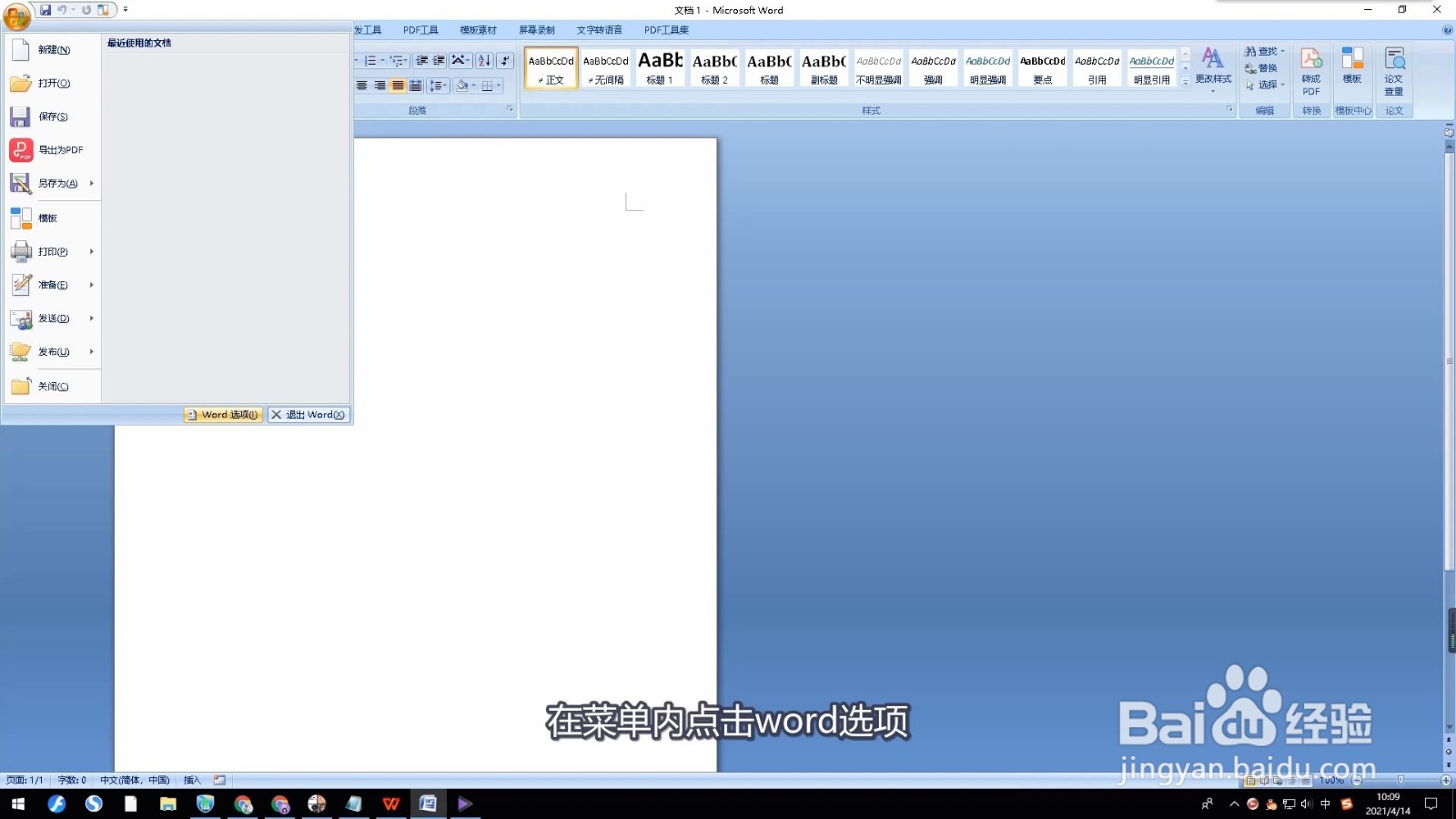Expand the 发送 submenu arrow
1456x819 pixels.
pyautogui.click(x=90, y=318)
